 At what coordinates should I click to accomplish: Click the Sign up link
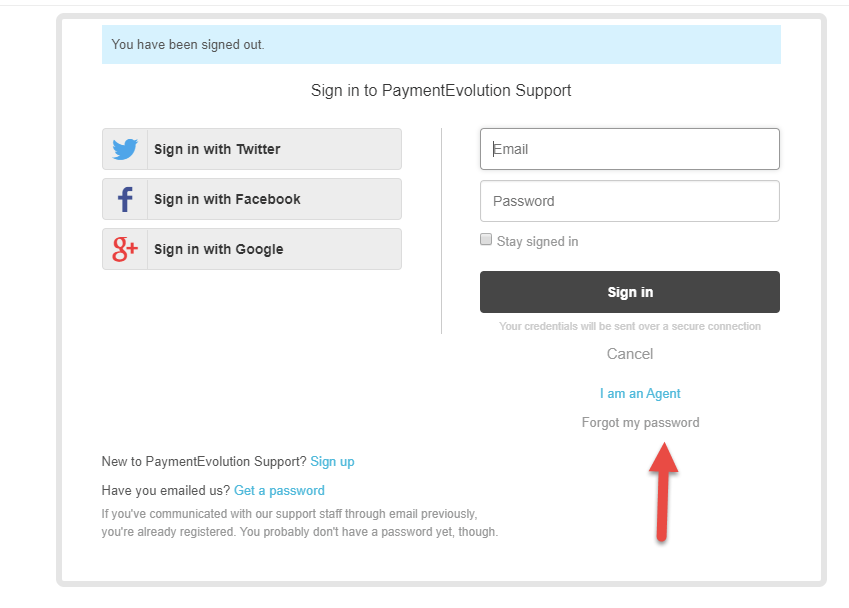[332, 461]
